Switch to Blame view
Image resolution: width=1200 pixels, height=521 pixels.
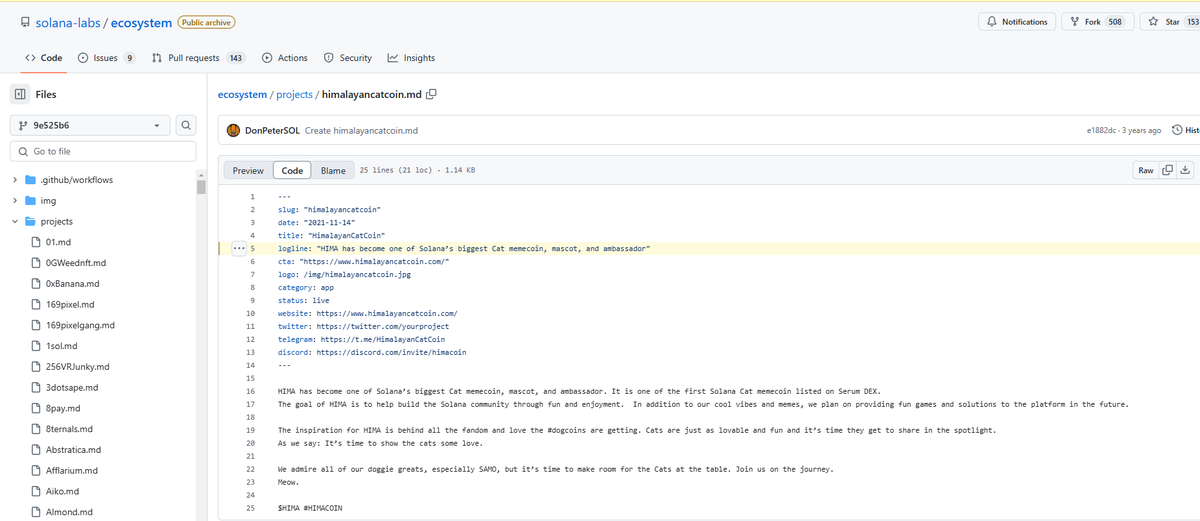pos(333,170)
